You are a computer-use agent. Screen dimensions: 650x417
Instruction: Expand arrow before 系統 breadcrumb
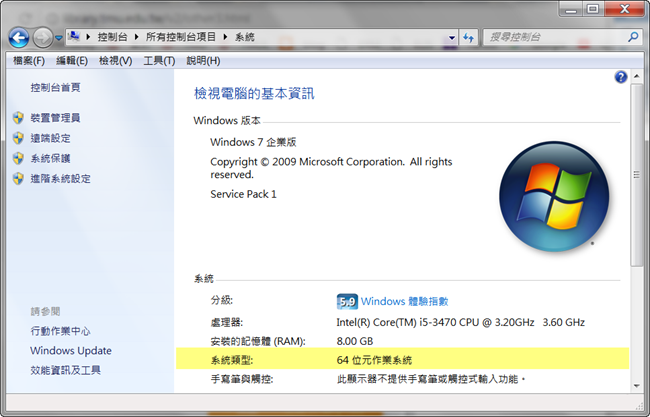click(x=225, y=37)
